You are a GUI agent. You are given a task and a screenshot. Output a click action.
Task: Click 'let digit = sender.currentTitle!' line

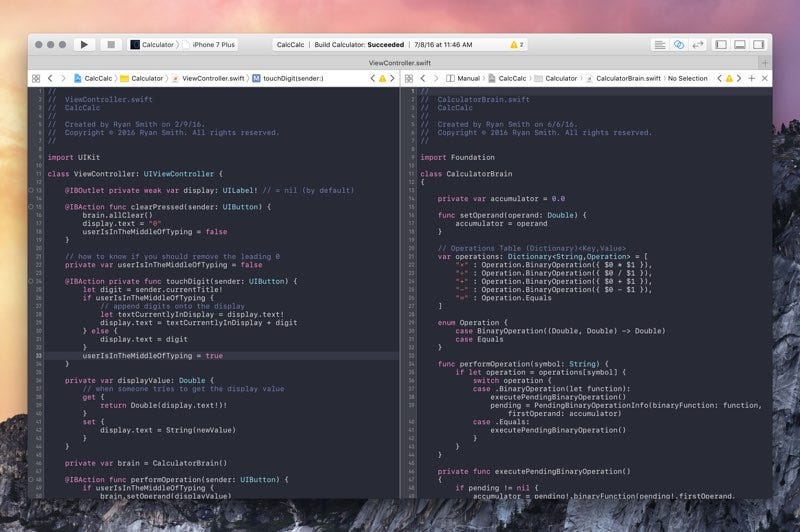point(153,289)
